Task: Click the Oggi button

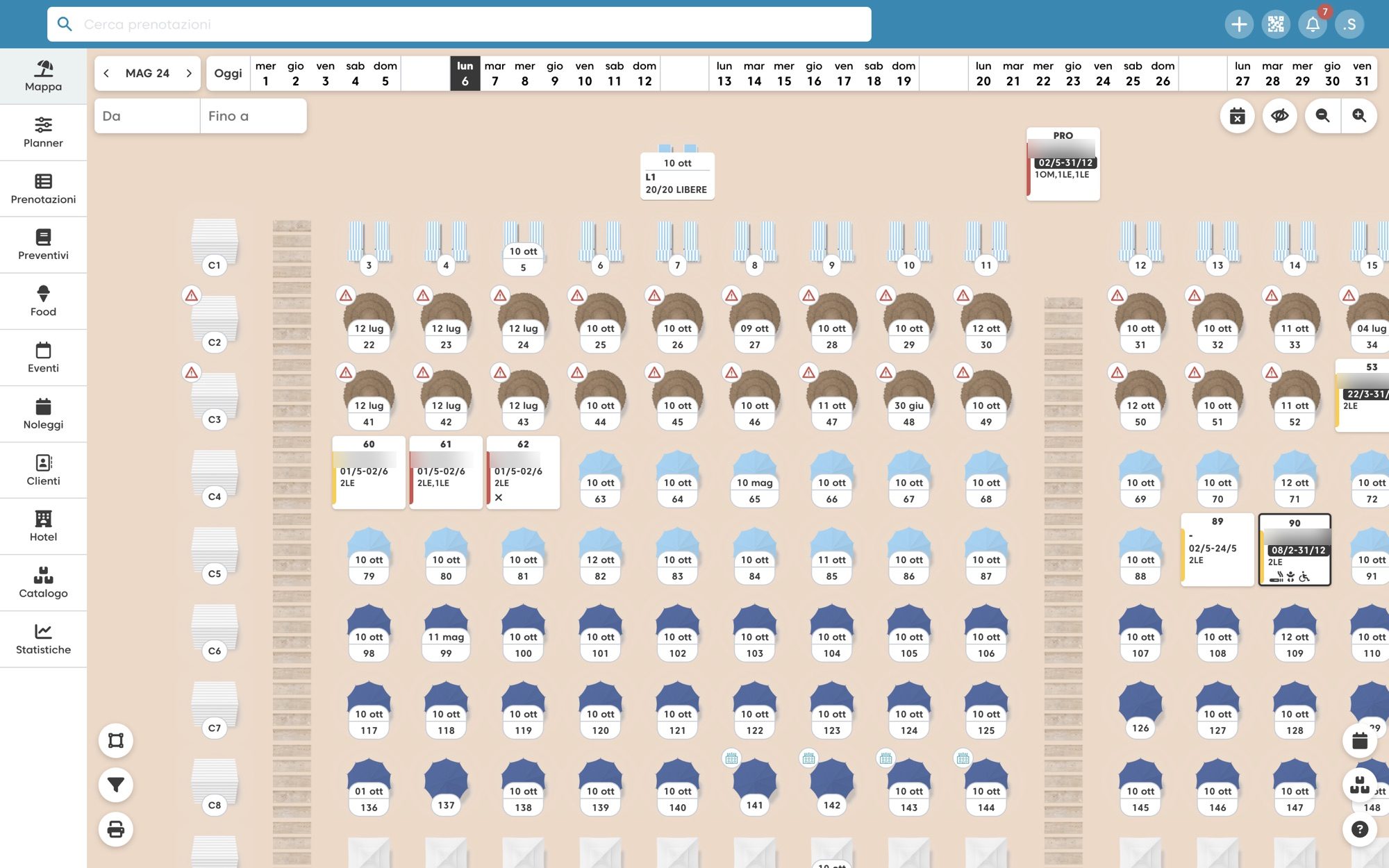Action: [x=228, y=73]
